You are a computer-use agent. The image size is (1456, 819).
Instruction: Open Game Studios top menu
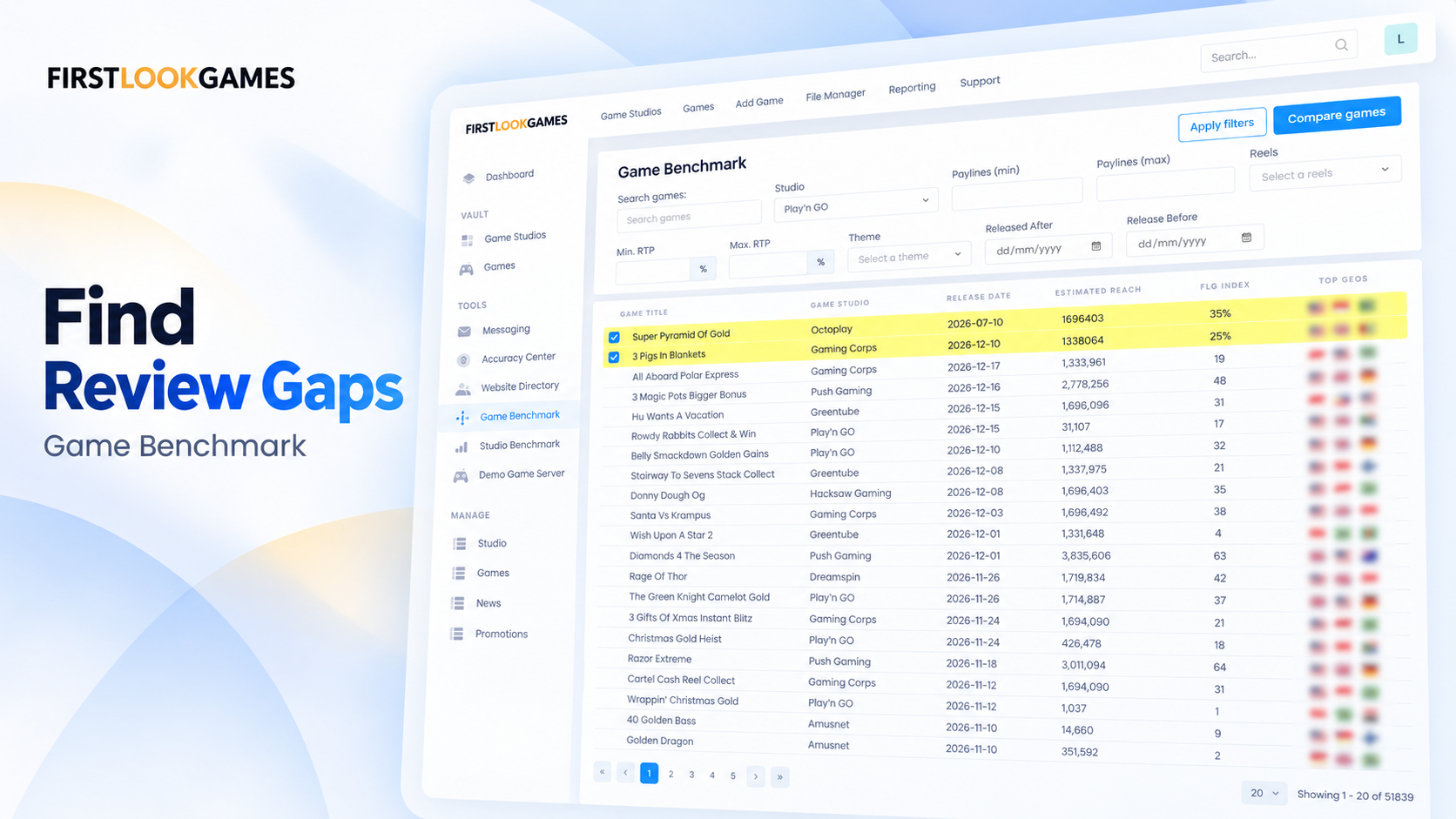(x=631, y=114)
